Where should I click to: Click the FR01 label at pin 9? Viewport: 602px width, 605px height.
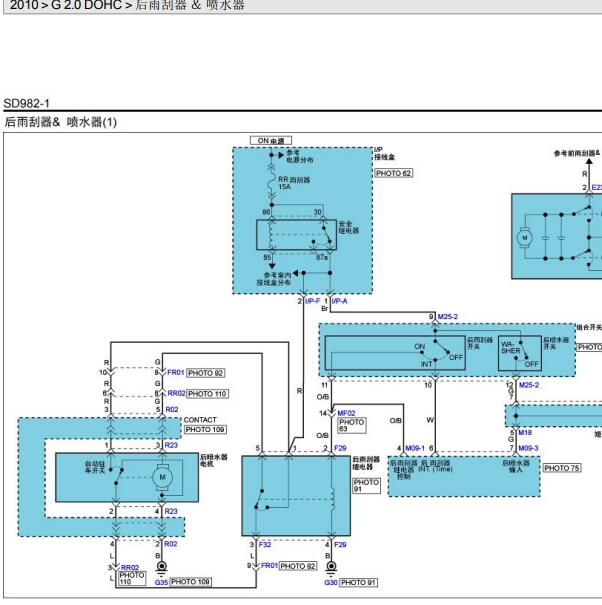269,566
